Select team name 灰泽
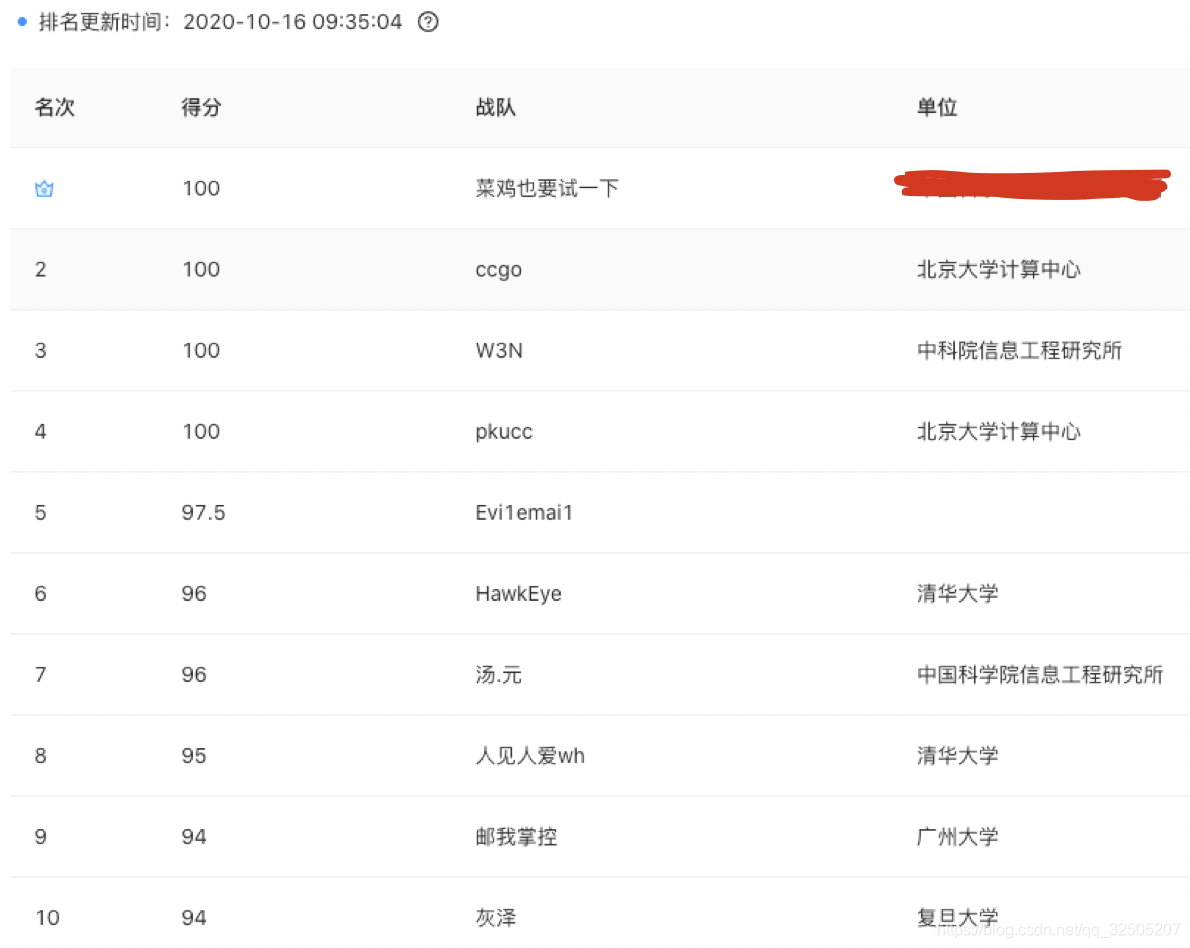Viewport: 1190px width, 948px height. tap(496, 918)
